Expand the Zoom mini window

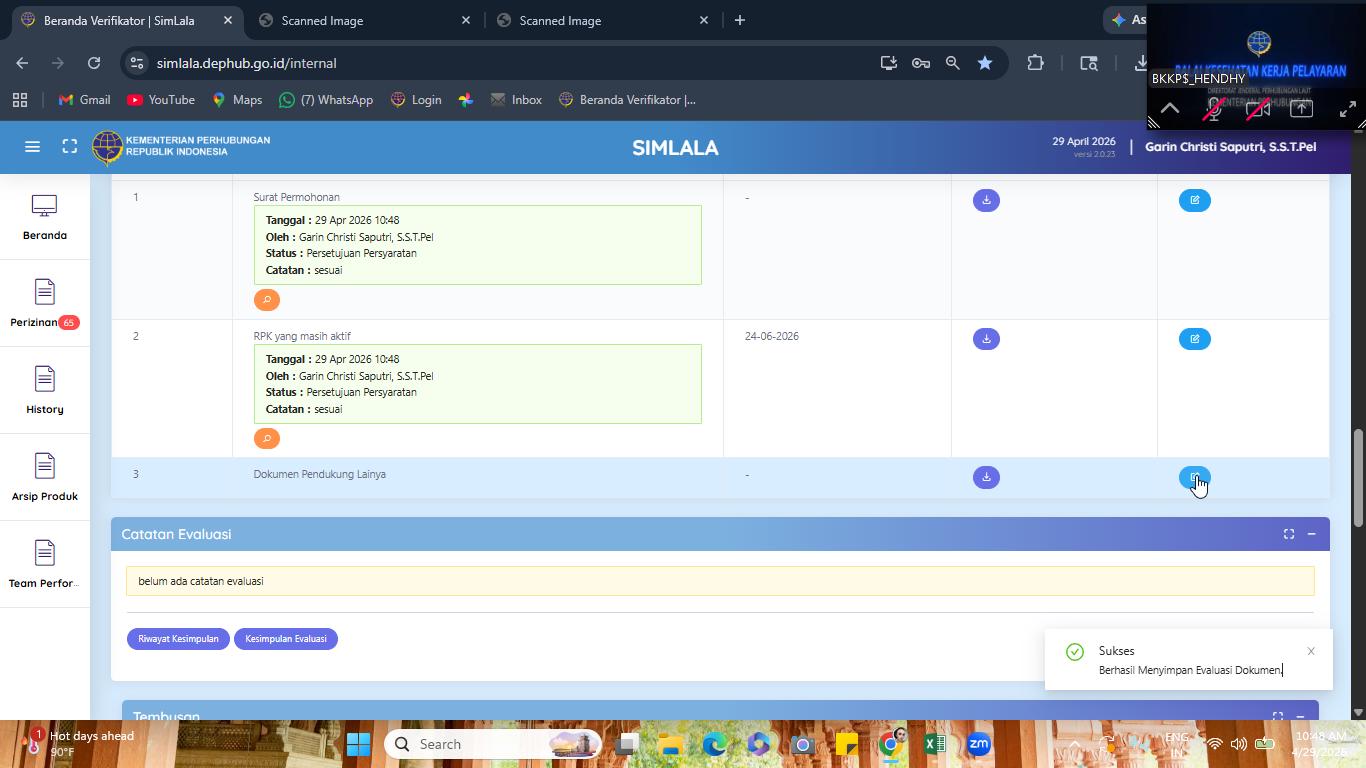(1347, 108)
